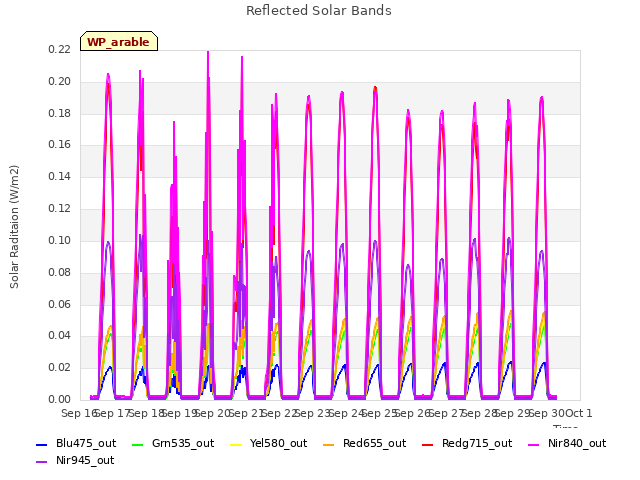This screenshot has height=480, width=640.
Task: Click the green Grn535_out legend swatch
Action: pyautogui.click(x=138, y=444)
